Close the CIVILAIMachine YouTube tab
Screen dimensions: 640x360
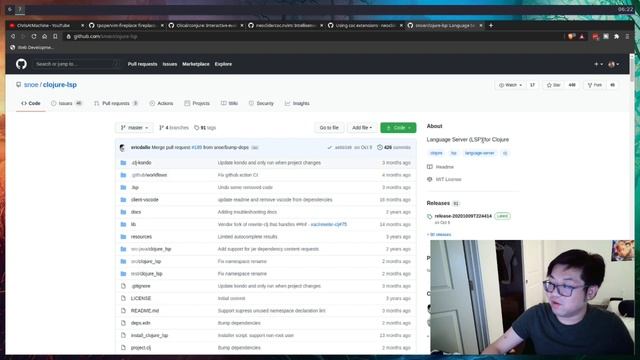tap(82, 25)
